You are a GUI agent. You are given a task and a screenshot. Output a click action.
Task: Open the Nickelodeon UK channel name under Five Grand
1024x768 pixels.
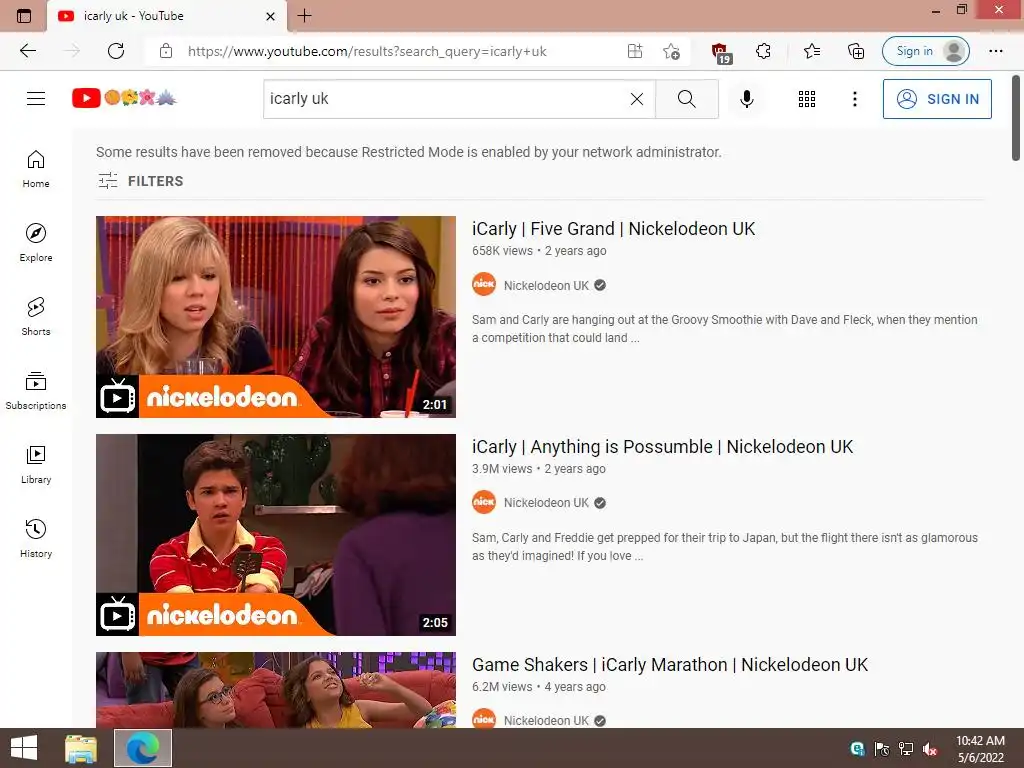546,285
